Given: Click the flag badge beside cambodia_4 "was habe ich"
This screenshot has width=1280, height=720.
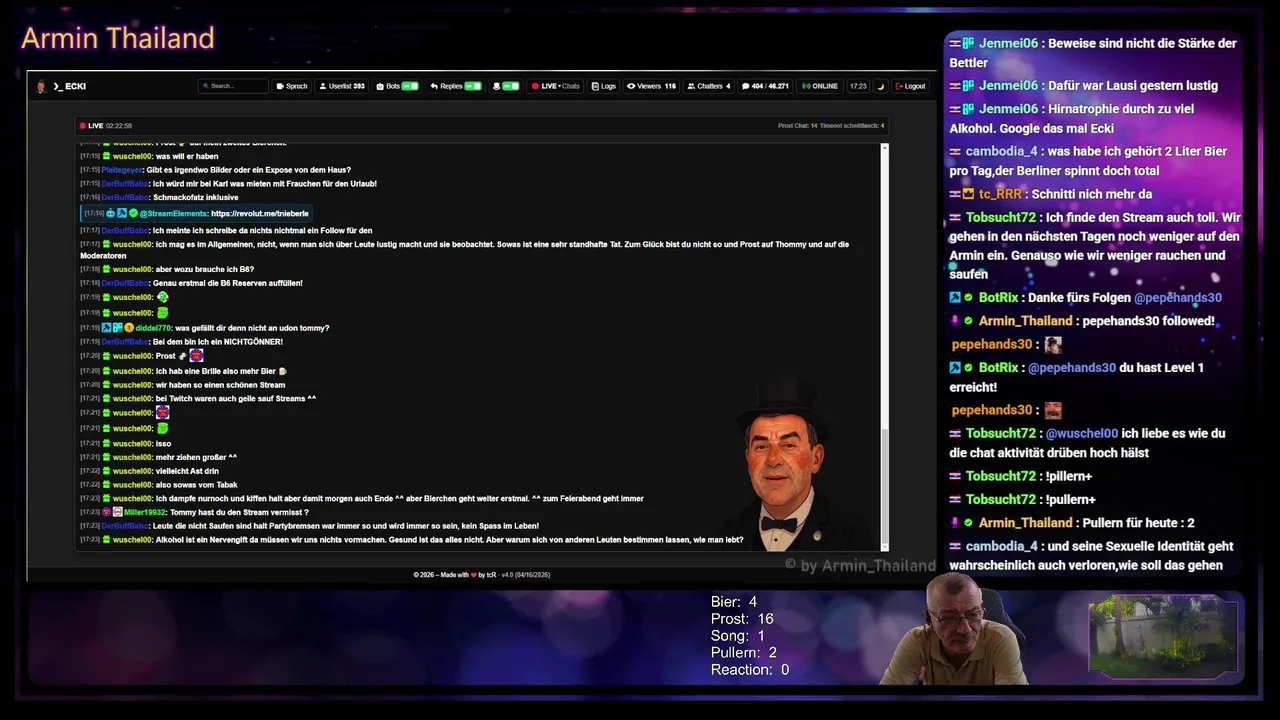Looking at the screenshot, I should coord(956,151).
